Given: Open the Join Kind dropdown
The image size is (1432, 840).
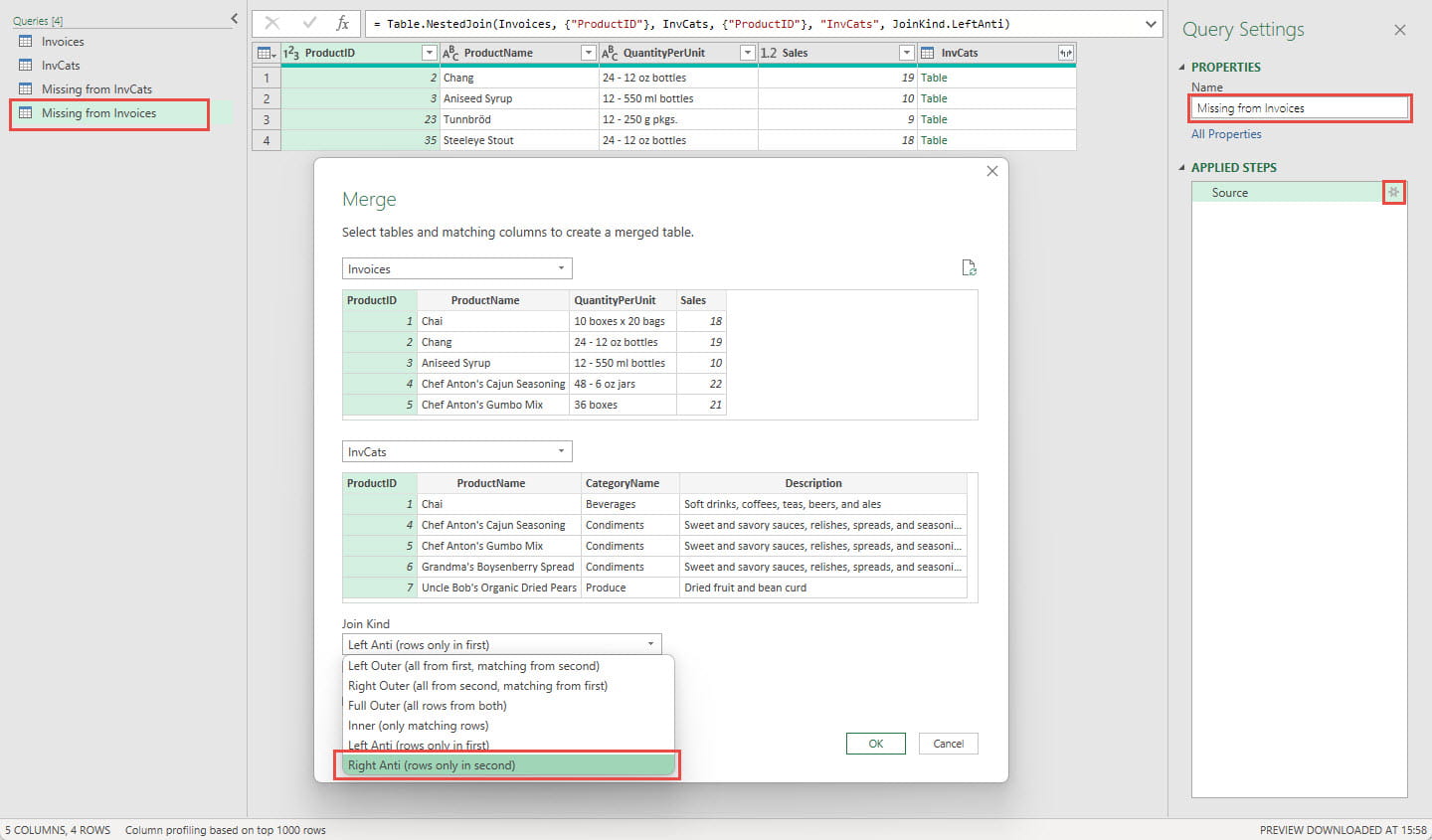Looking at the screenshot, I should pos(651,643).
